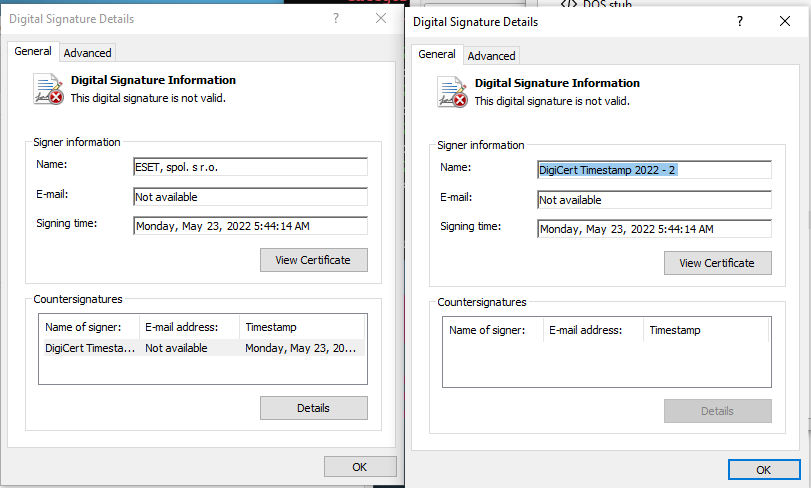The image size is (811, 488).
Task: Click View Certificate for DigiCert Timestamp signer
Action: (717, 263)
